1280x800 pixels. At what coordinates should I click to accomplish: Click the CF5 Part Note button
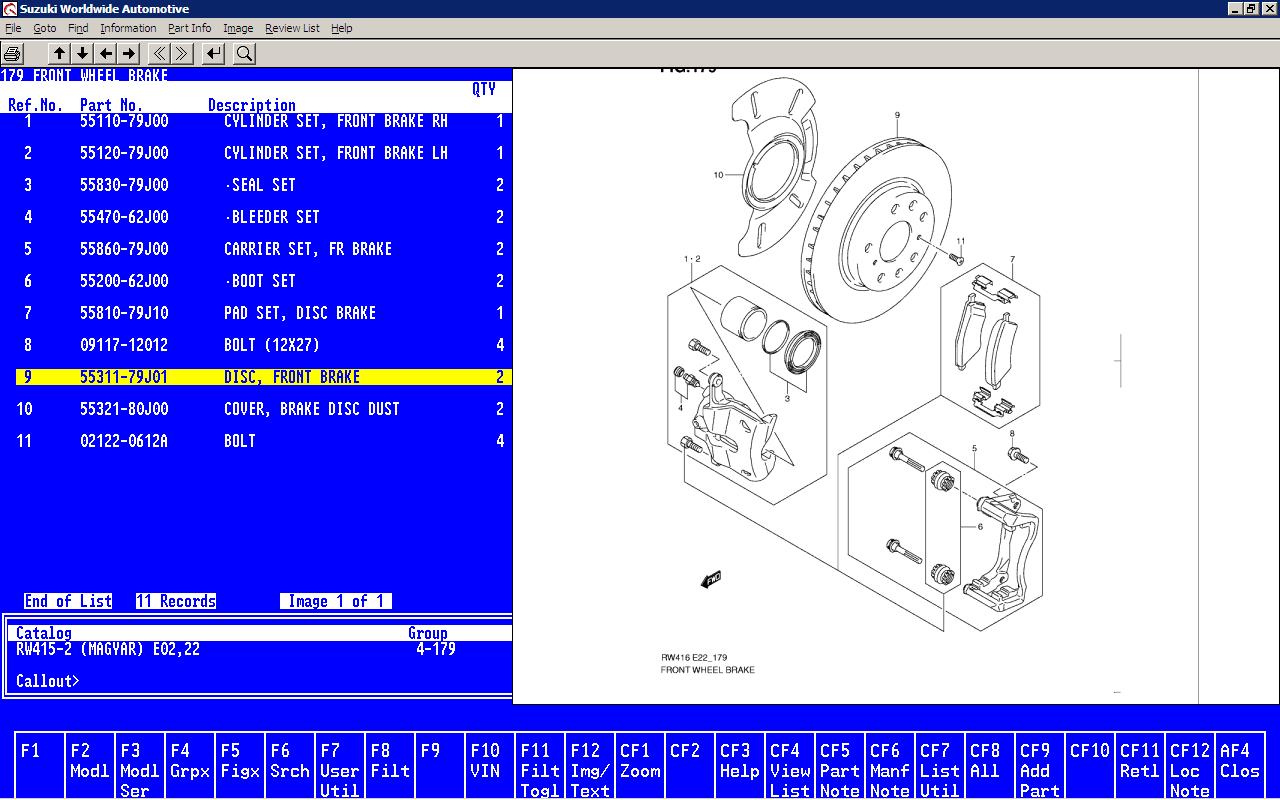tap(840, 766)
